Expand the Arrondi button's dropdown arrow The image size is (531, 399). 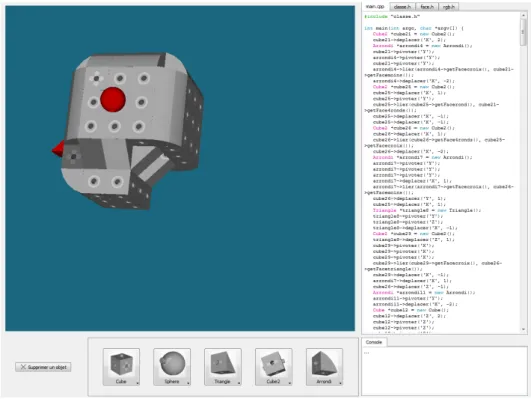(x=340, y=383)
